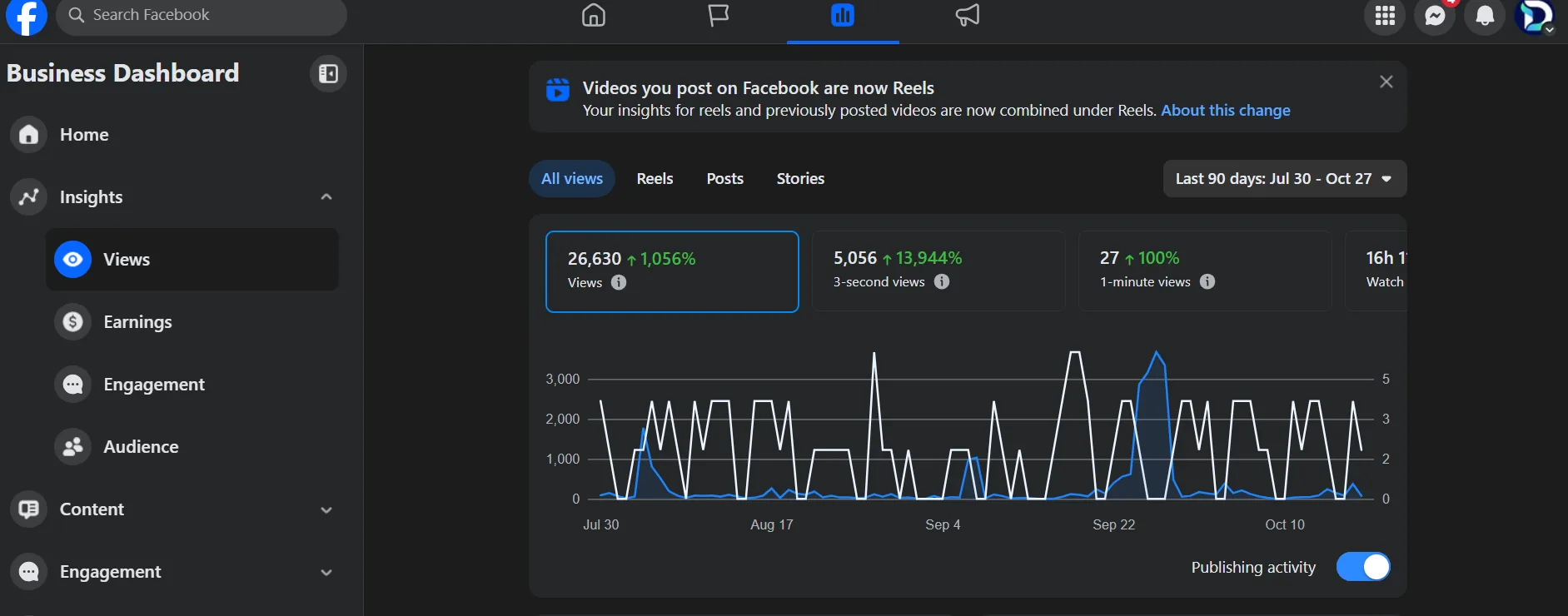Click the Sep 22 label on chart axis

tap(1114, 524)
